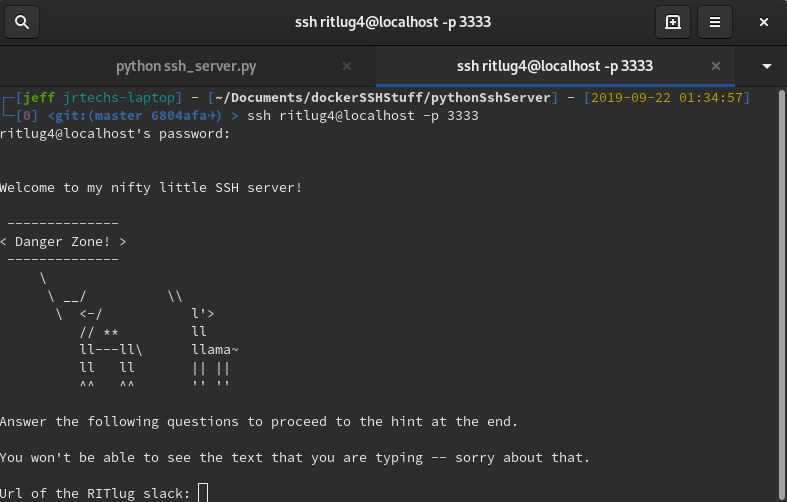787x502 pixels.
Task: Open the terminal search icon
Action: pos(23,22)
